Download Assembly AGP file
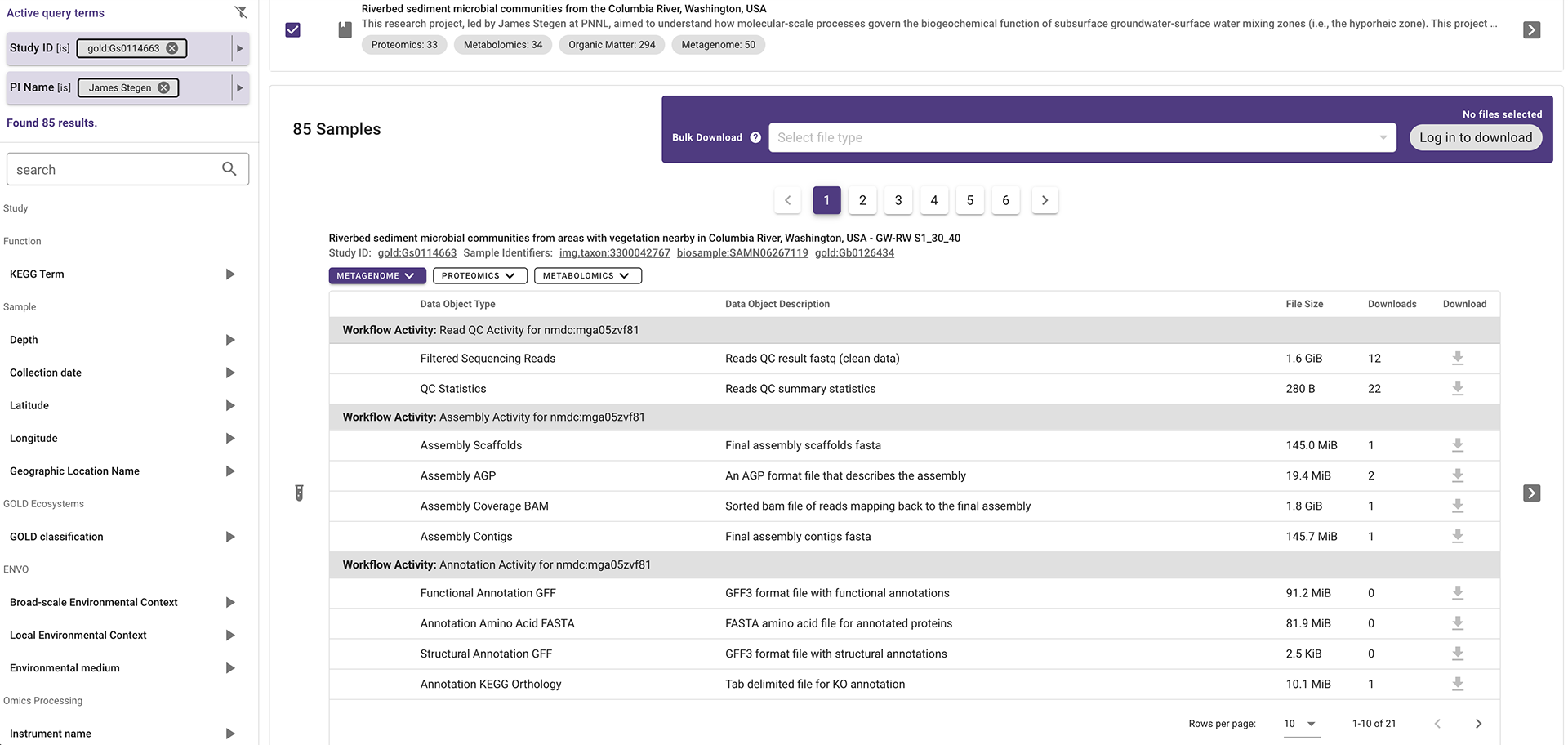1568x745 pixels. point(1458,475)
